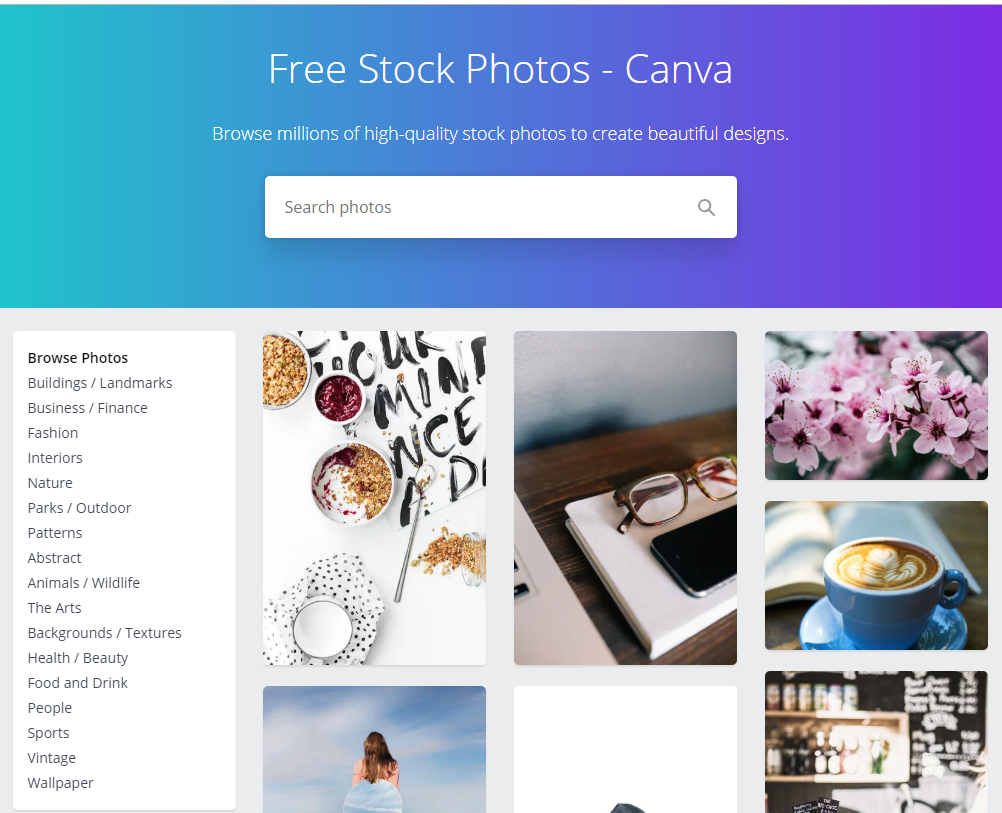Viewport: 1002px width, 813px height.
Task: Open the granola bowls flat-lay photo
Action: click(x=374, y=498)
